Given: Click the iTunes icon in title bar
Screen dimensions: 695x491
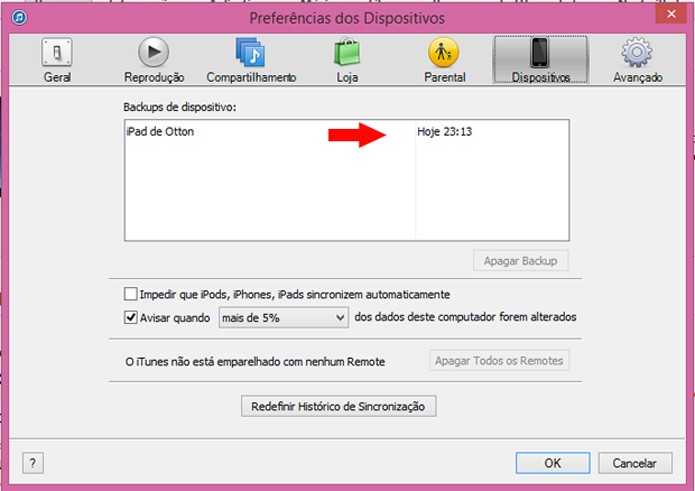Looking at the screenshot, I should coord(20,18).
